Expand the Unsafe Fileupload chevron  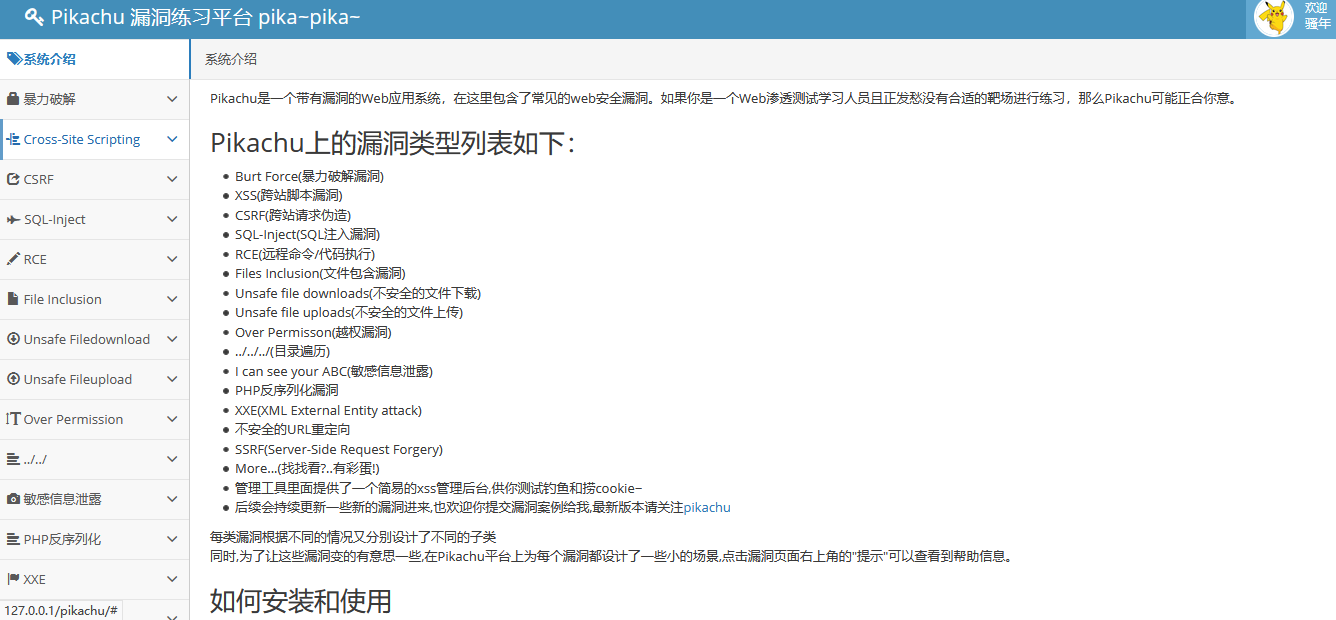tap(172, 379)
